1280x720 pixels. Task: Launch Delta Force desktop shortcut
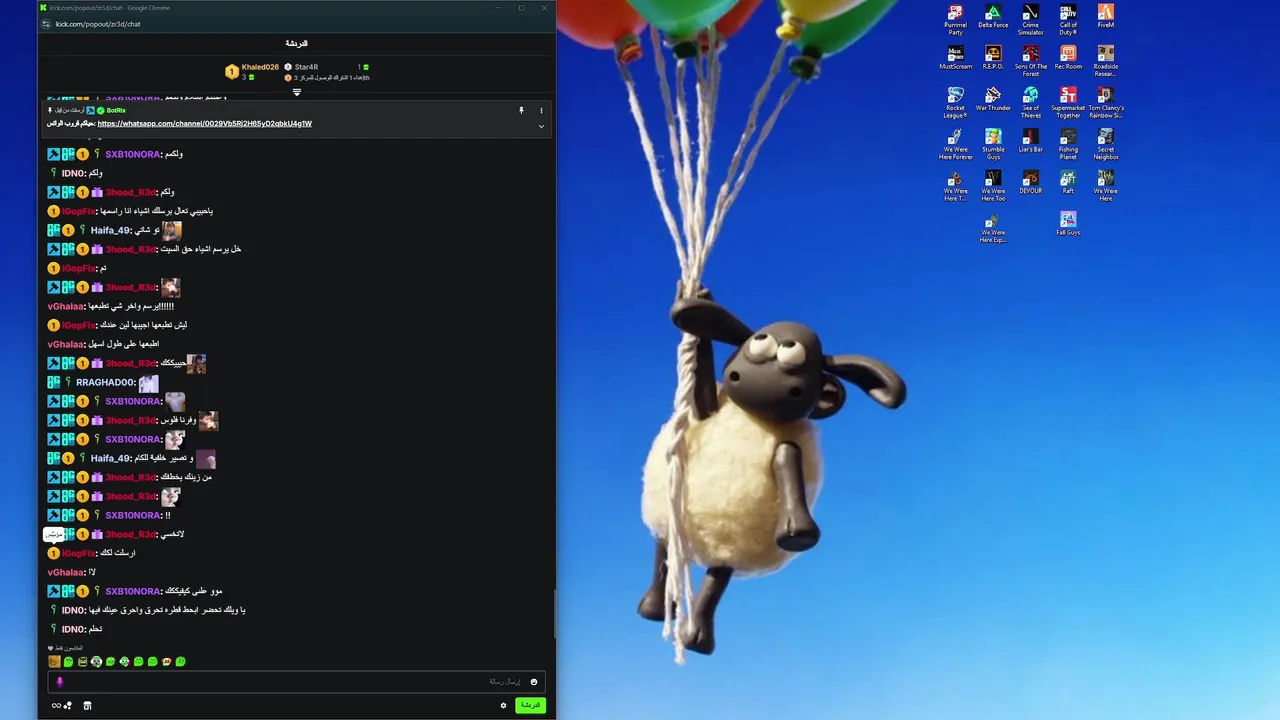click(x=993, y=18)
